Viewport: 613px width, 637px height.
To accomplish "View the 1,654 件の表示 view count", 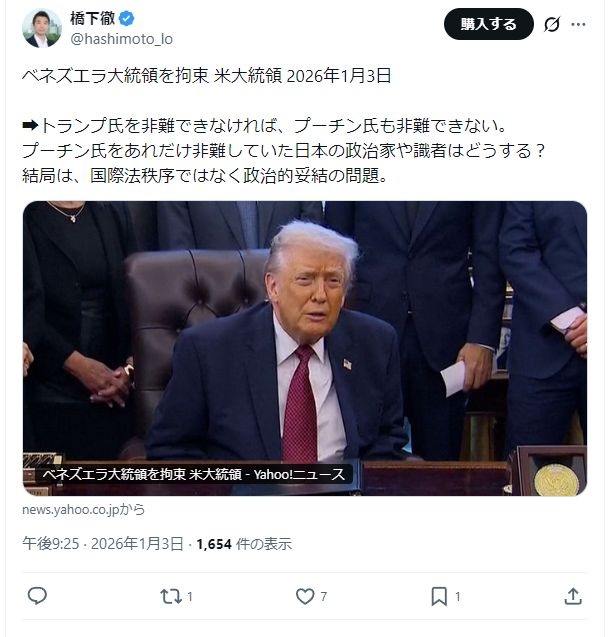I will (244, 544).
